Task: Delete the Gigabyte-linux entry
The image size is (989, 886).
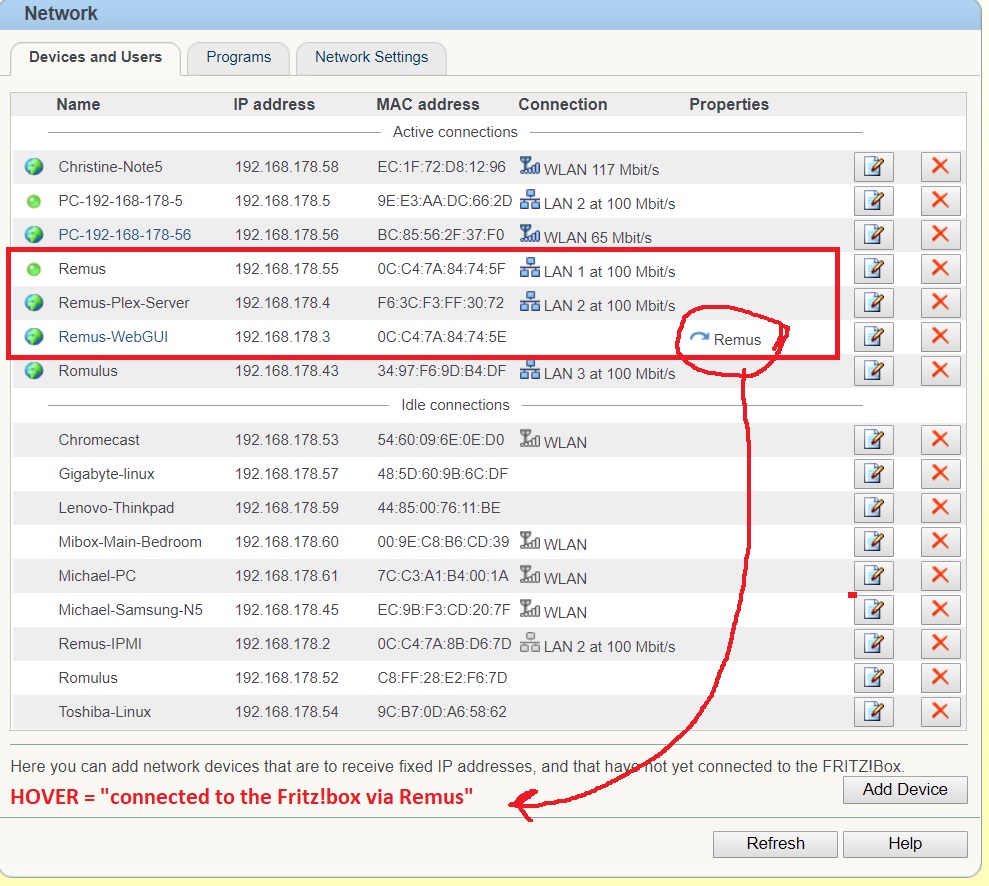Action: [x=940, y=474]
